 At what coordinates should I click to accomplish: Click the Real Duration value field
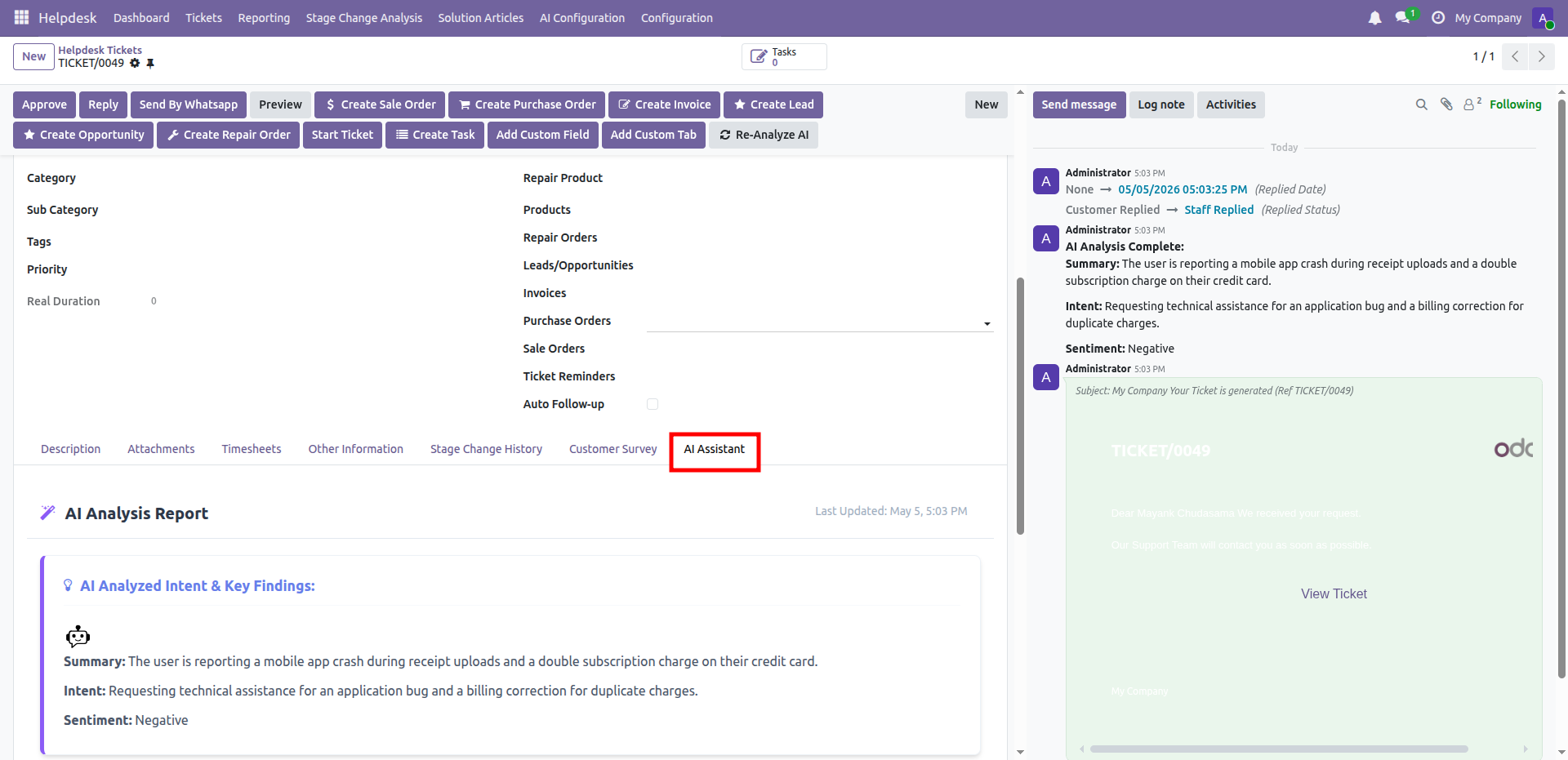click(x=154, y=301)
